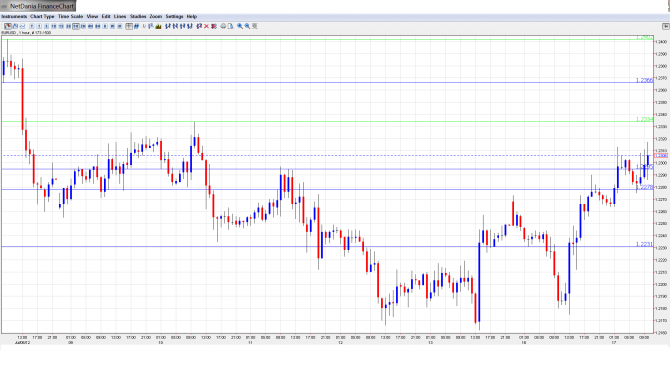The height and width of the screenshot is (376, 670).
Task: Click the scroll-to-latest arrow button at top right
Action: [x=665, y=26]
